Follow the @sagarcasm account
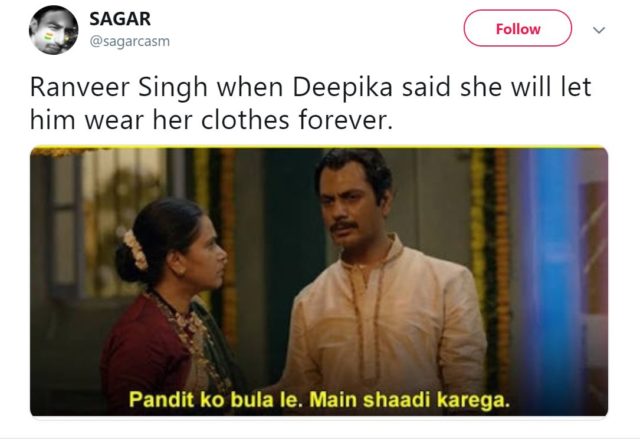 (518, 29)
